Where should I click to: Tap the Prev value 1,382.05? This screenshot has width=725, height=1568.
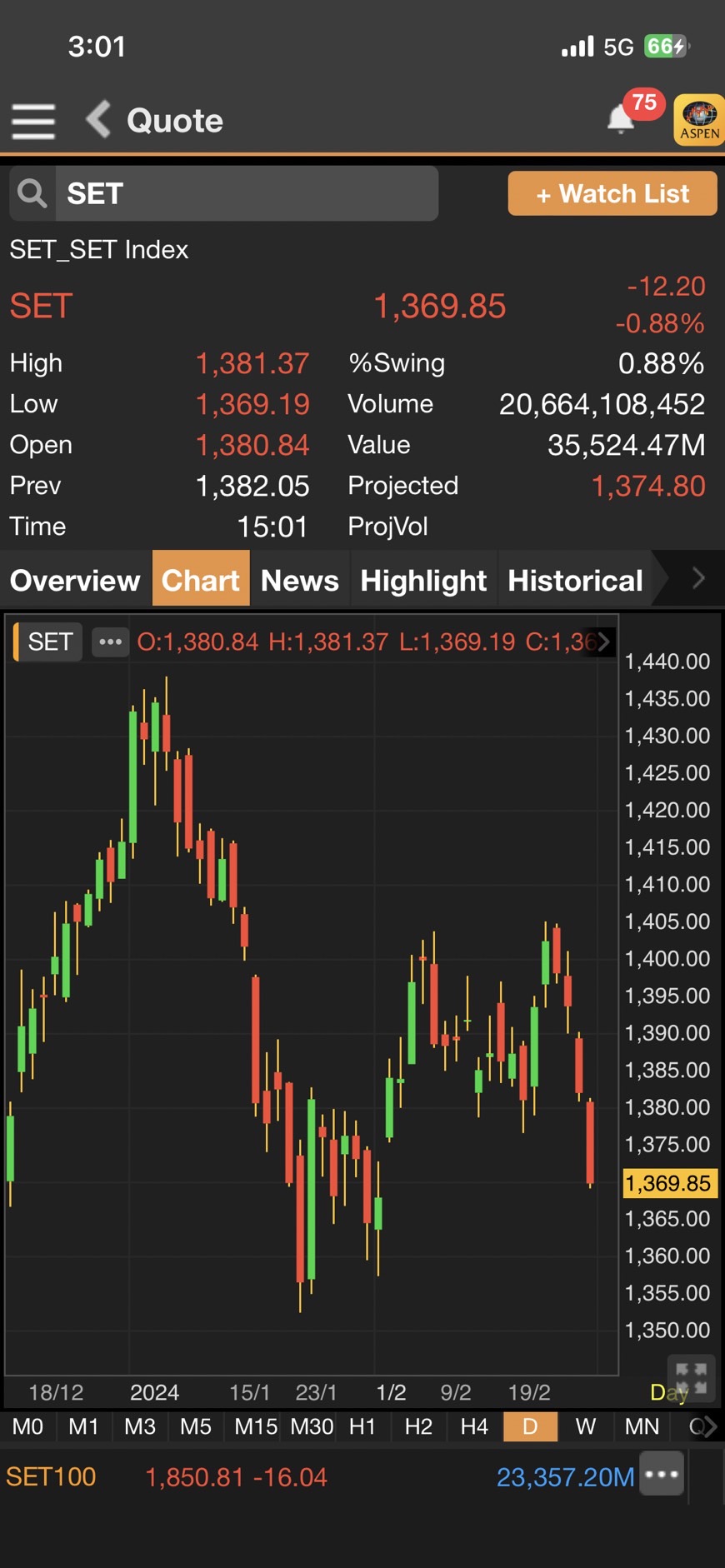coord(252,486)
